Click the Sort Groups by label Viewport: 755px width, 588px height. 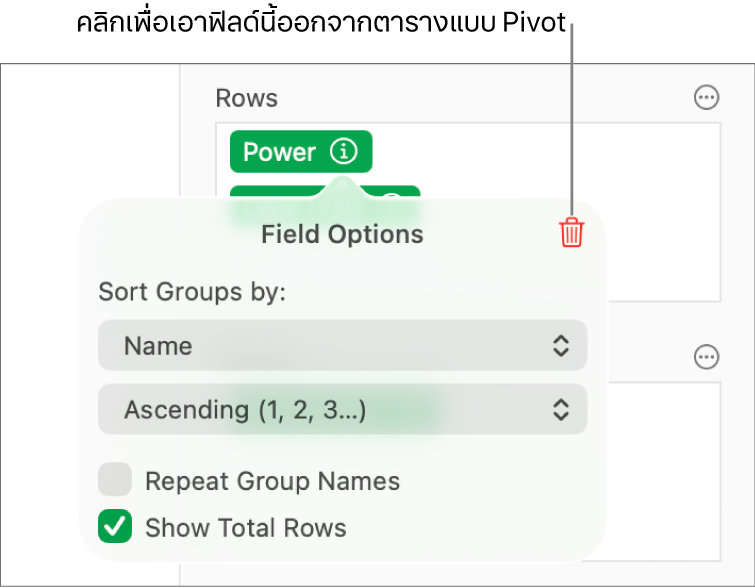coord(192,293)
